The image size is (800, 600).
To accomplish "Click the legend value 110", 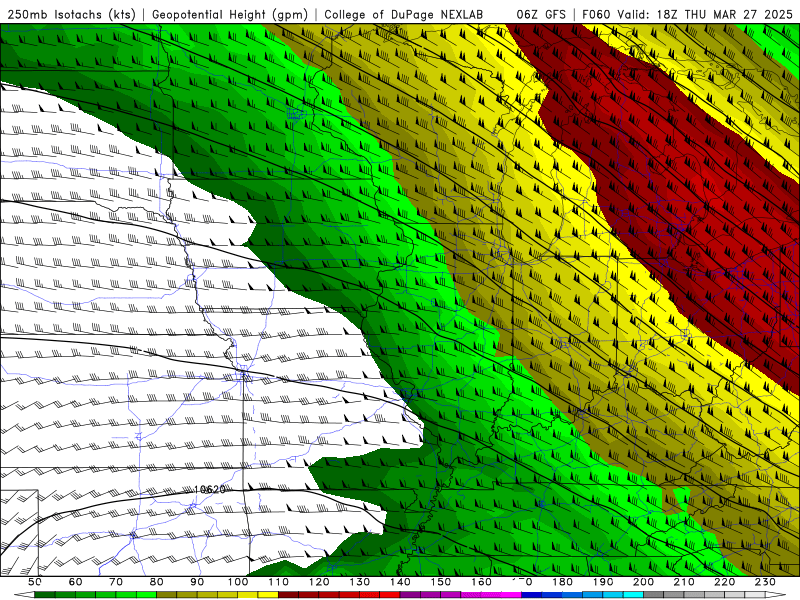I will click(x=279, y=582).
